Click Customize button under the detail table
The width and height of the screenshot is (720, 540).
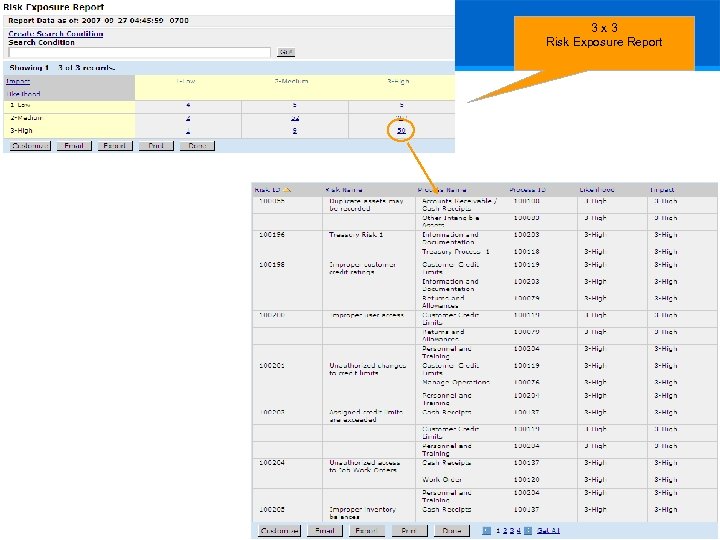pos(279,531)
